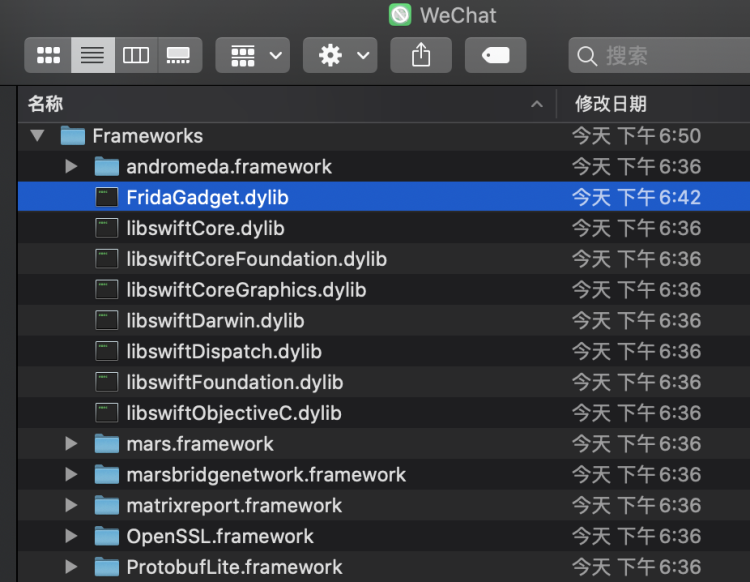750x582 pixels.
Task: Click the OpenSSL.framework folder icon
Action: [106, 536]
